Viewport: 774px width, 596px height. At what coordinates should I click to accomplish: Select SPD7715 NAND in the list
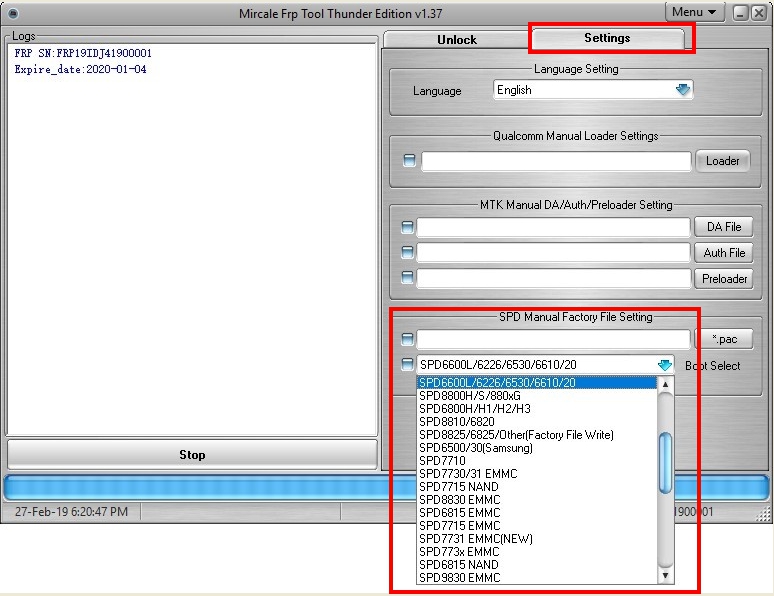(x=537, y=486)
